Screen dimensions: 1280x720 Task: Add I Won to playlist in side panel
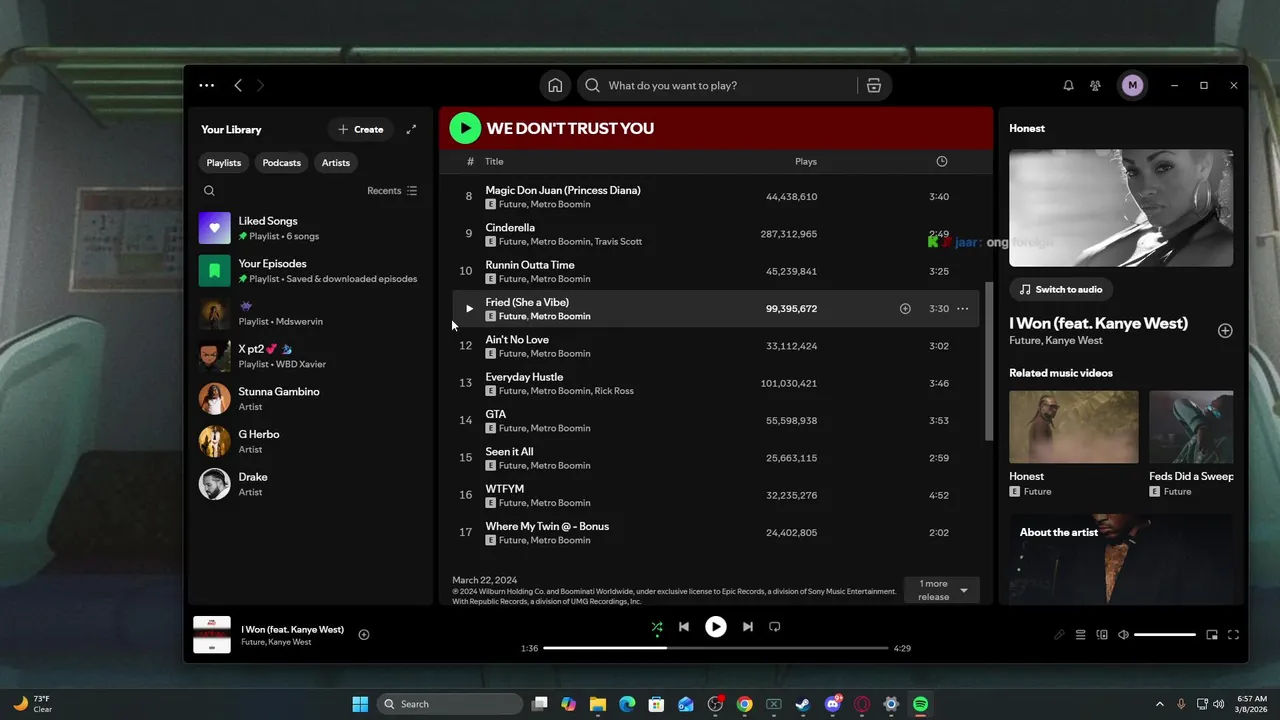(x=1225, y=331)
